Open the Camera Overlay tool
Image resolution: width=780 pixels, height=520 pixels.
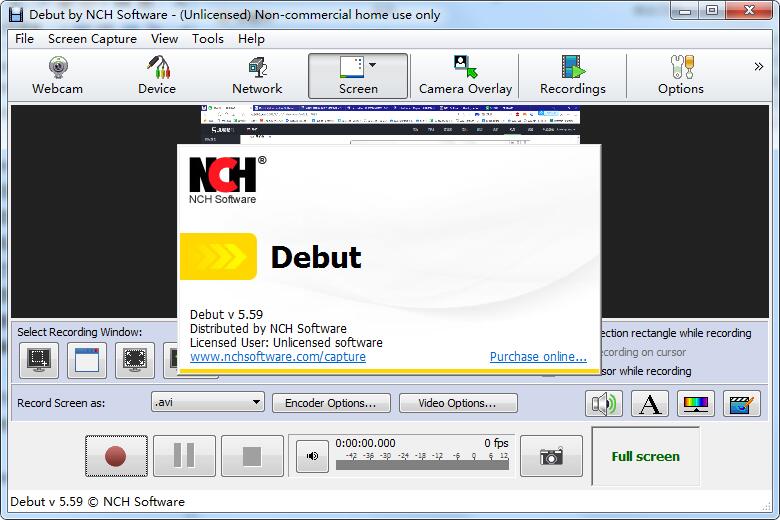click(466, 76)
